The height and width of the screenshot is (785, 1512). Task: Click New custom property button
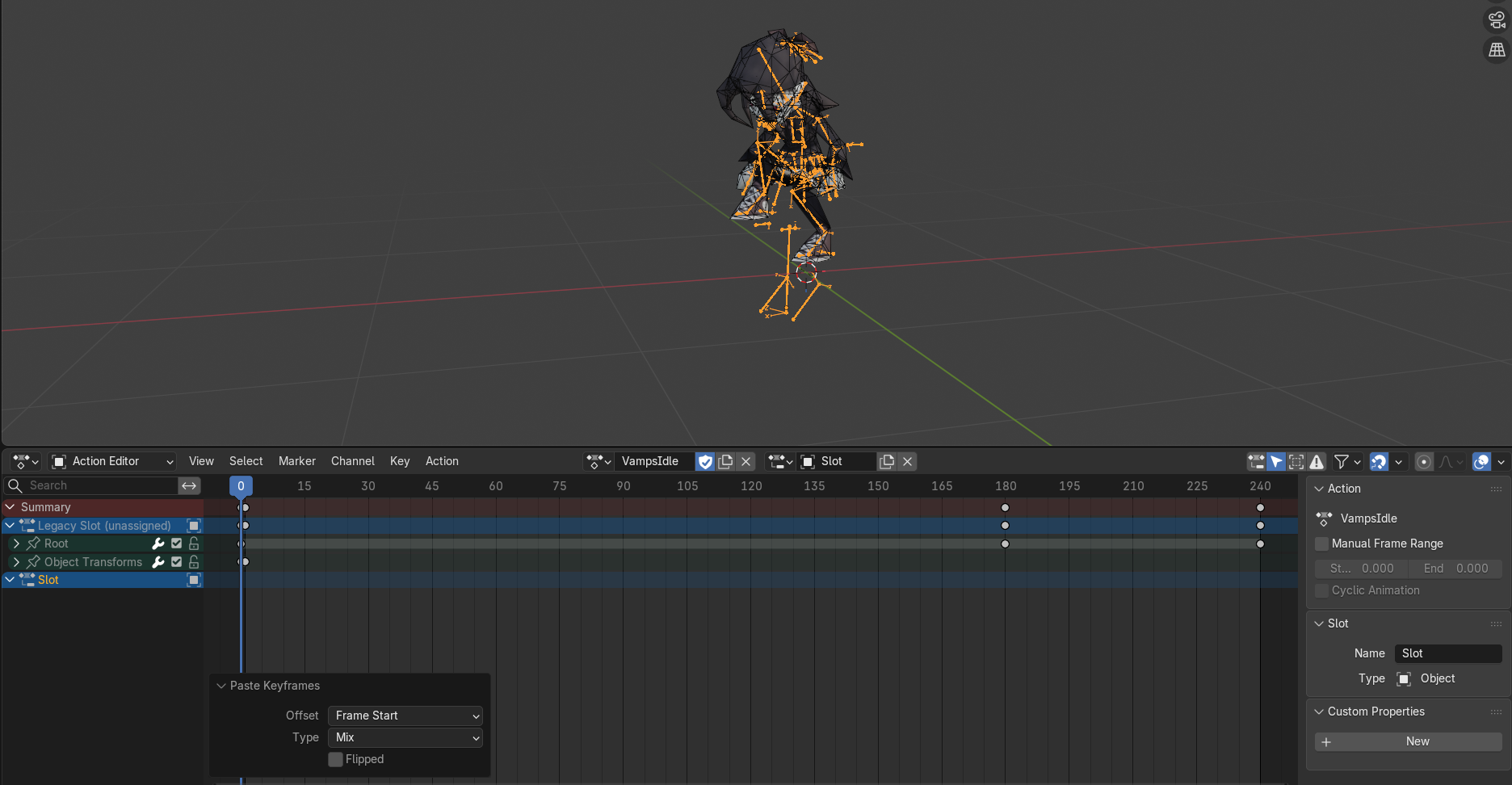pos(1408,742)
